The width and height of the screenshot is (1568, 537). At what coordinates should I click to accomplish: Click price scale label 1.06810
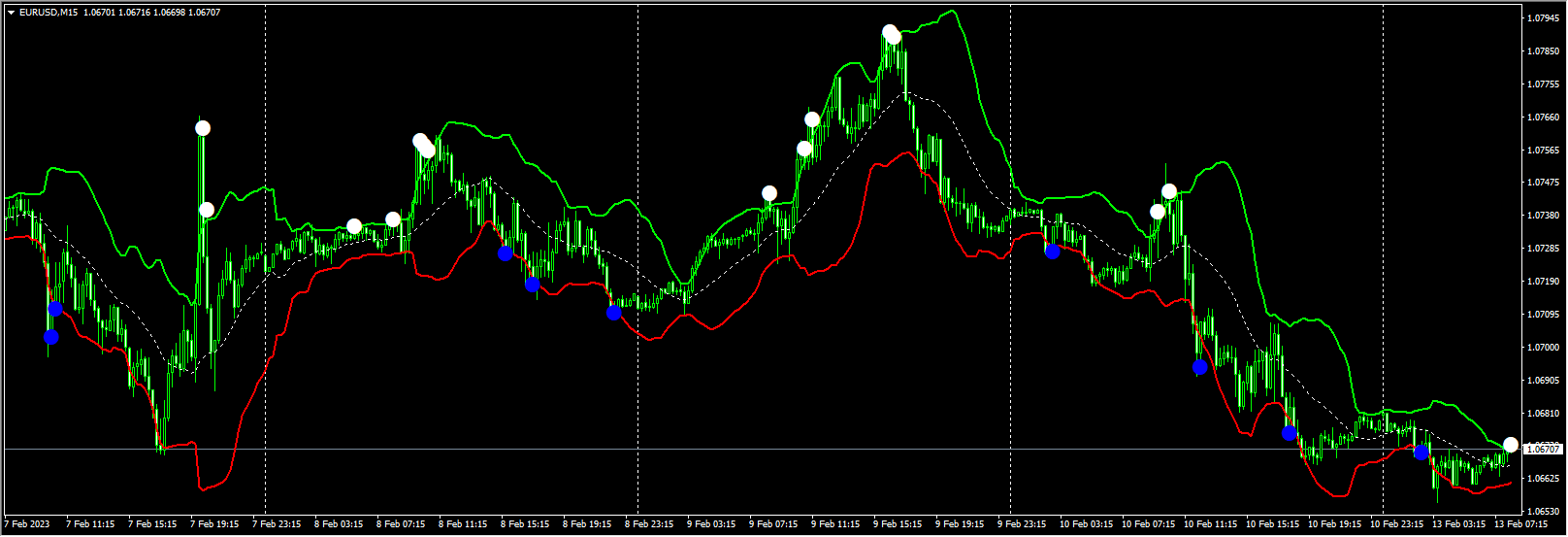(1542, 414)
